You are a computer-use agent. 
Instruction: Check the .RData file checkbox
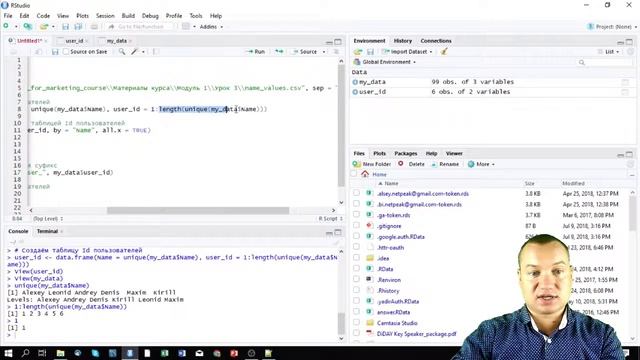point(356,268)
